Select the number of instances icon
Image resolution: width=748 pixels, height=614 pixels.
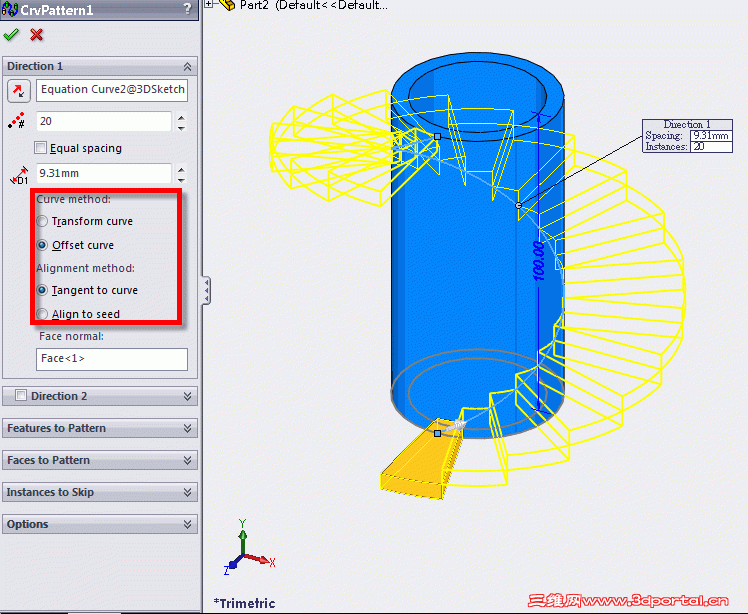click(x=17, y=121)
